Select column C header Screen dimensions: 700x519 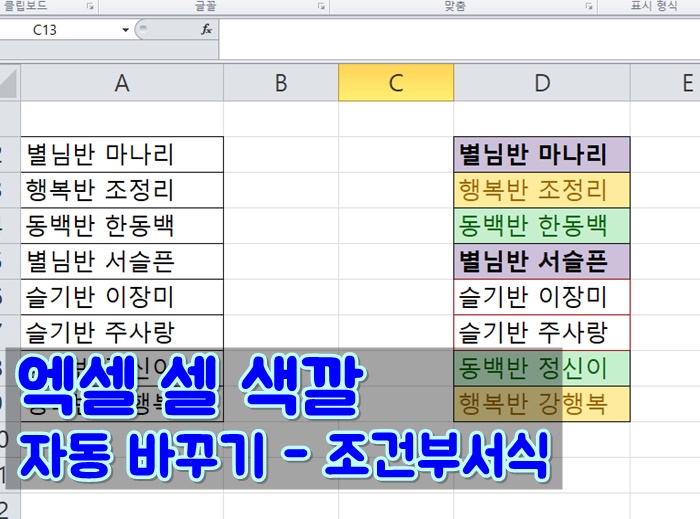[x=396, y=83]
